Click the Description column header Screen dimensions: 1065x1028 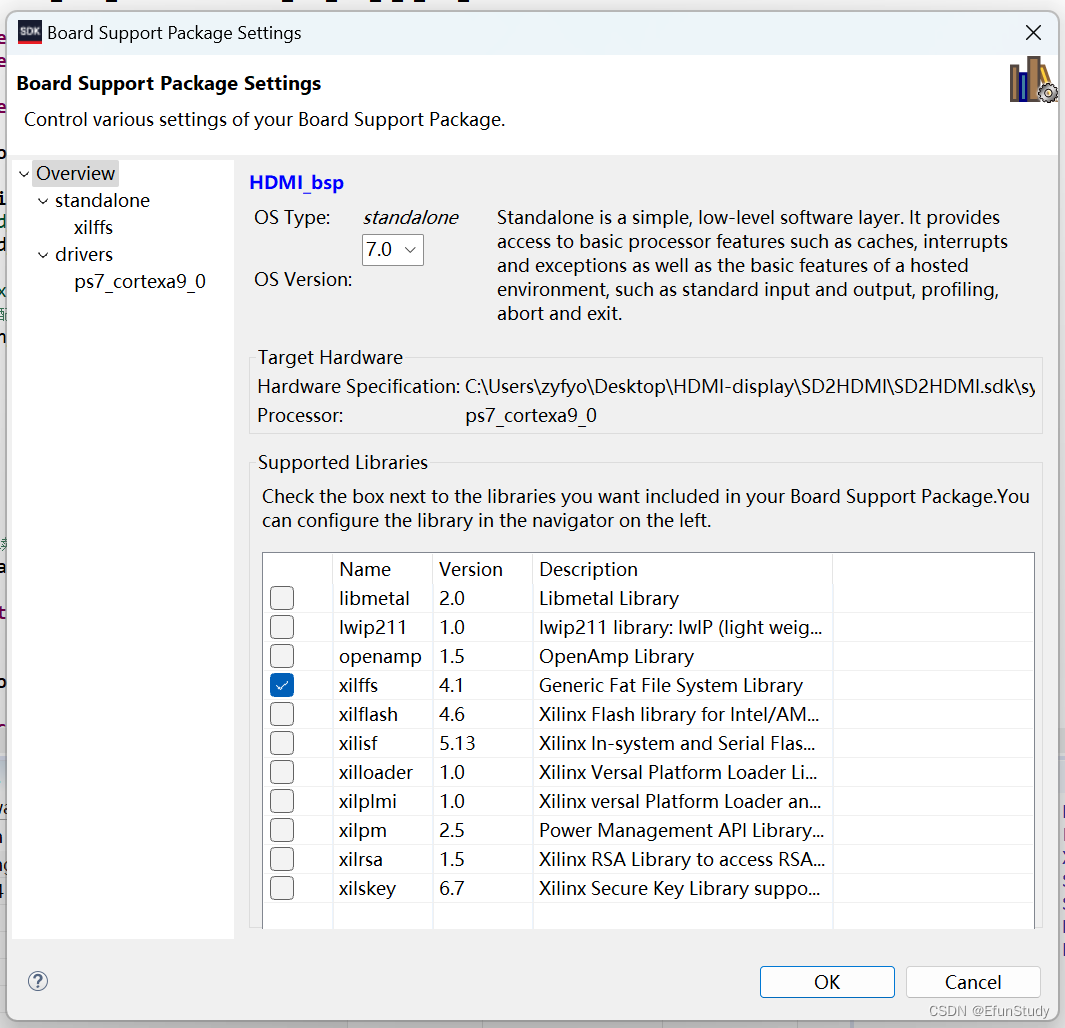(683, 569)
